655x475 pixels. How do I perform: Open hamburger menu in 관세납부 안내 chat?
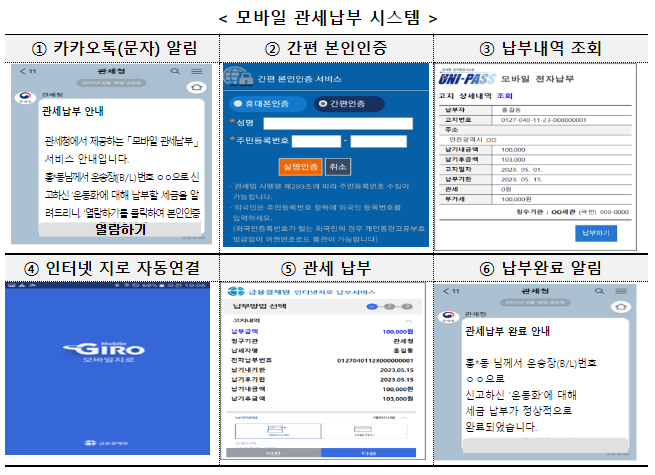pos(197,71)
